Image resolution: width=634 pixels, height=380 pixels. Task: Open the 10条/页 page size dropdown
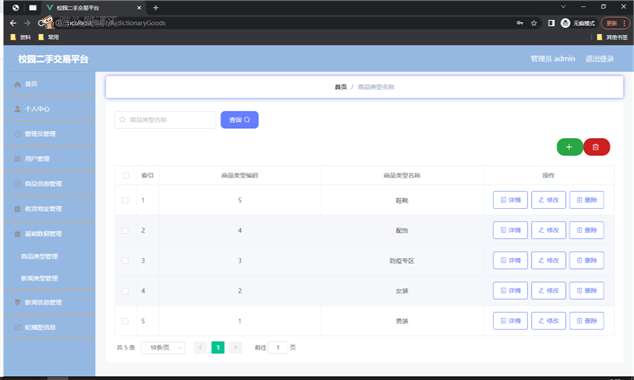point(163,348)
